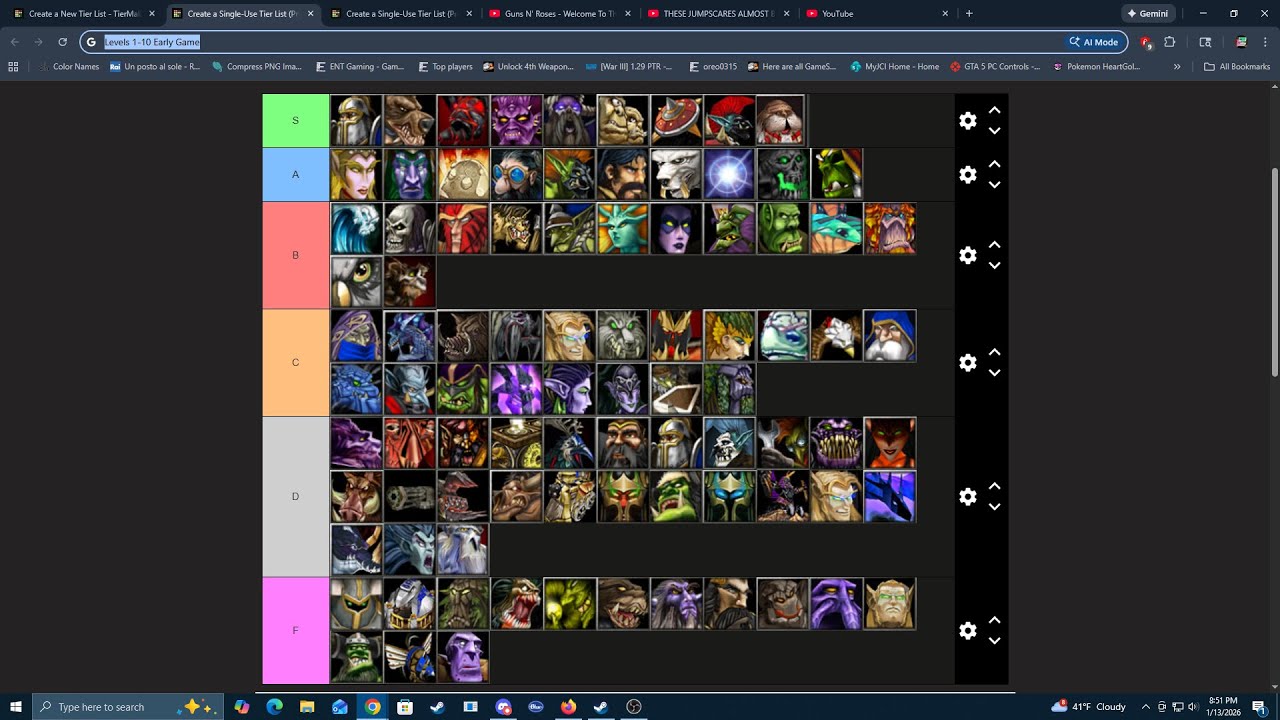Close the Guns N' Roses tab

click(627, 14)
